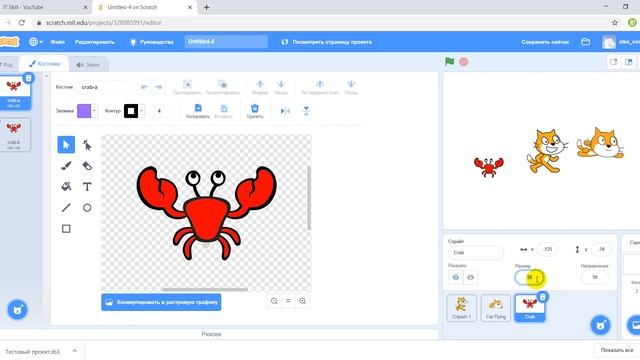
Task: Click the purple Fill color swatch
Action: point(84,111)
